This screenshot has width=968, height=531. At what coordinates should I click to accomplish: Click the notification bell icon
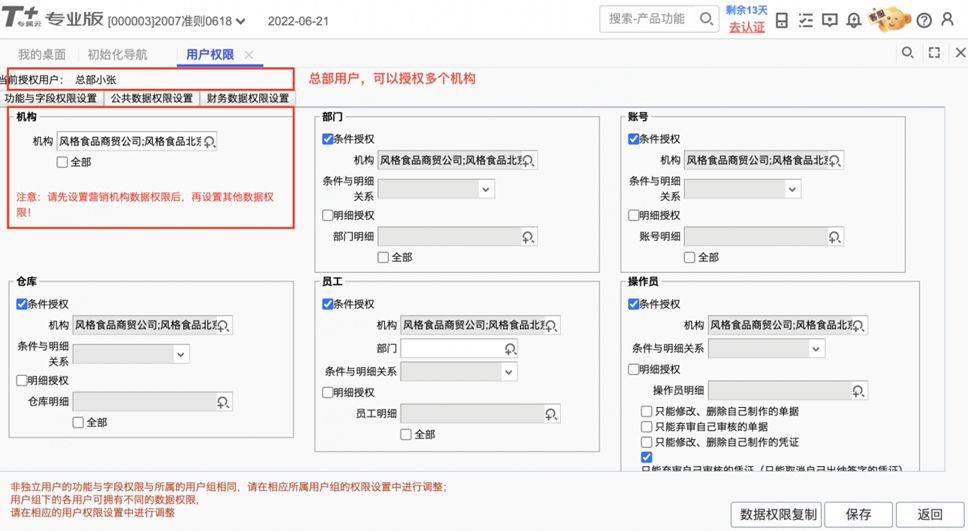854,20
